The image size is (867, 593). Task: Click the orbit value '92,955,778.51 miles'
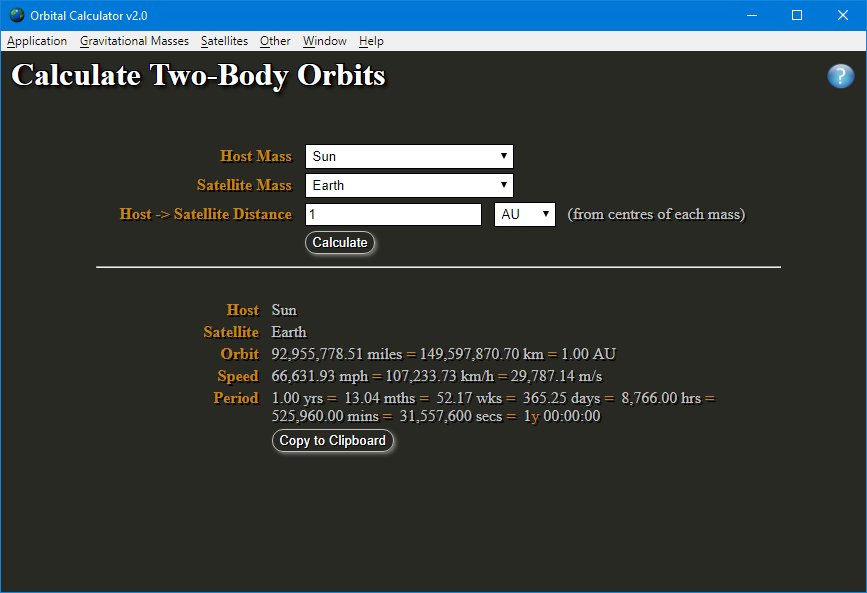click(x=337, y=354)
